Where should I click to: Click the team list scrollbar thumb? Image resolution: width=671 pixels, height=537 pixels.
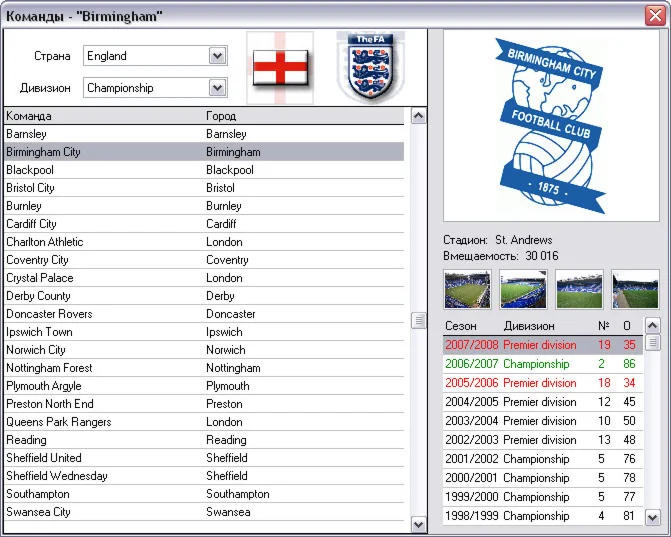[x=418, y=320]
